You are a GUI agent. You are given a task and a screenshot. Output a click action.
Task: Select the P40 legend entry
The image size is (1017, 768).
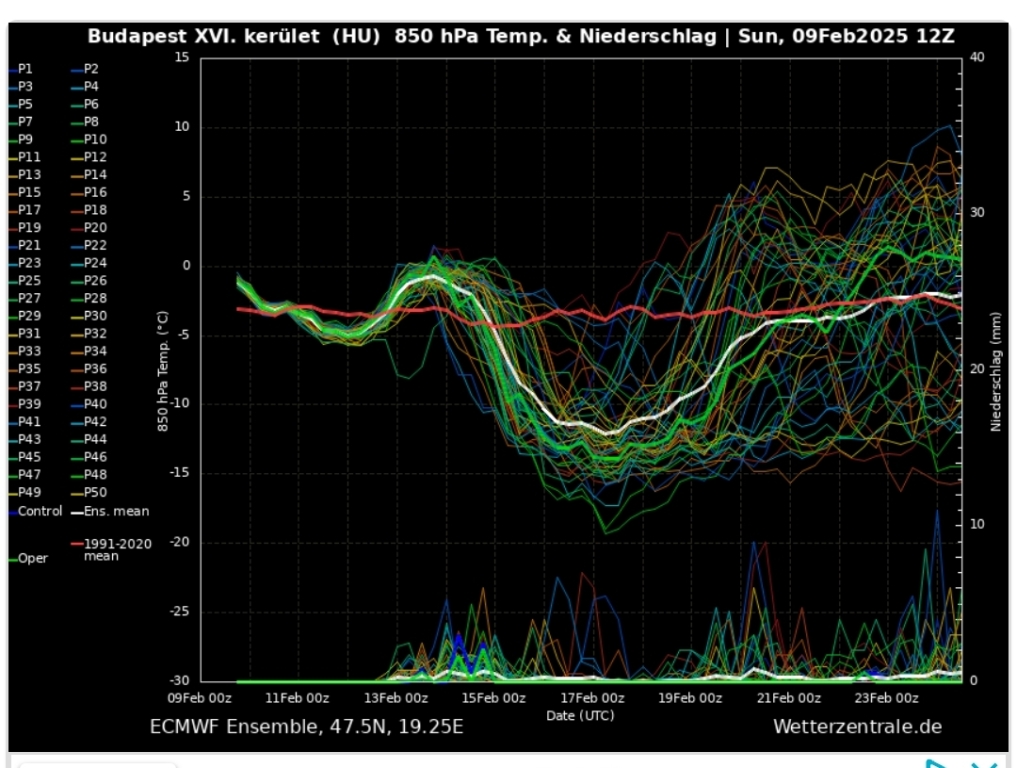pos(95,404)
